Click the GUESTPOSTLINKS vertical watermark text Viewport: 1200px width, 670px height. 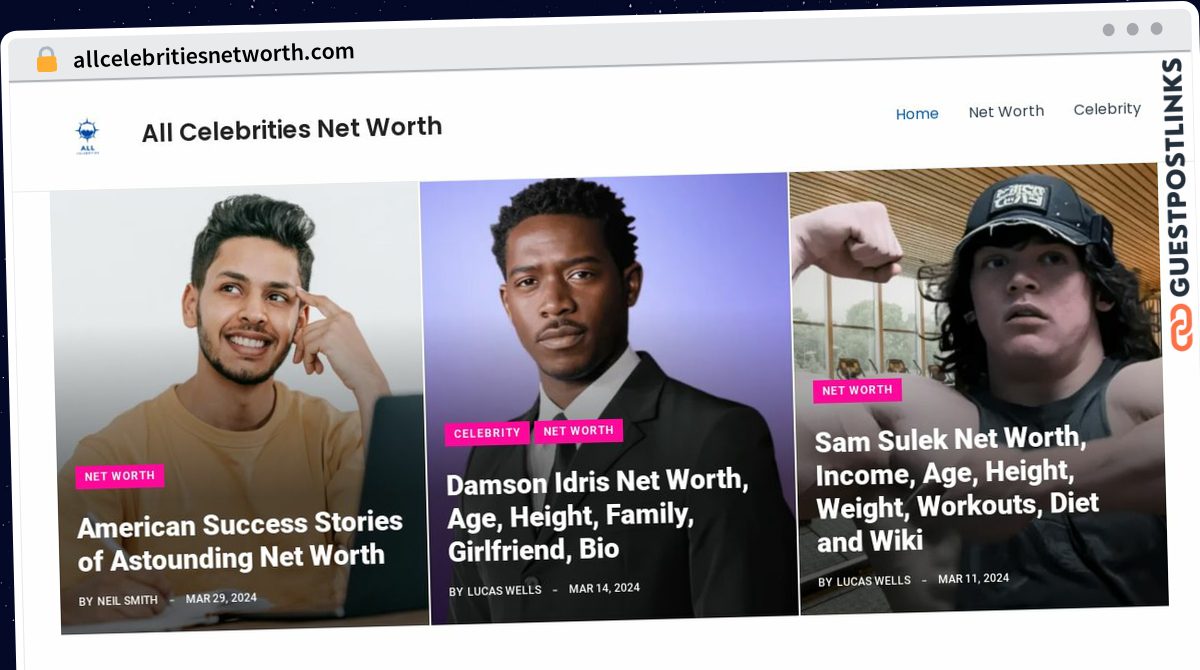[x=1181, y=177]
